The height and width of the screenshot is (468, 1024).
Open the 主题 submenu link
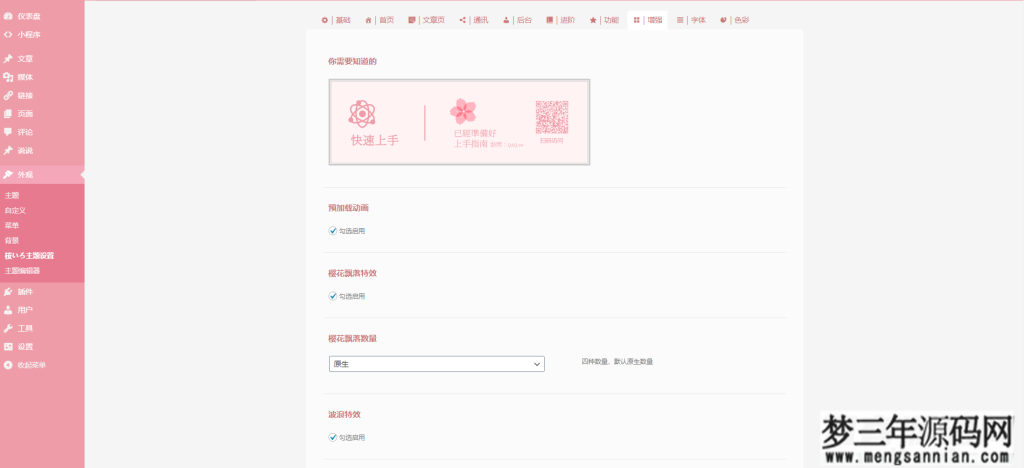tap(12, 195)
